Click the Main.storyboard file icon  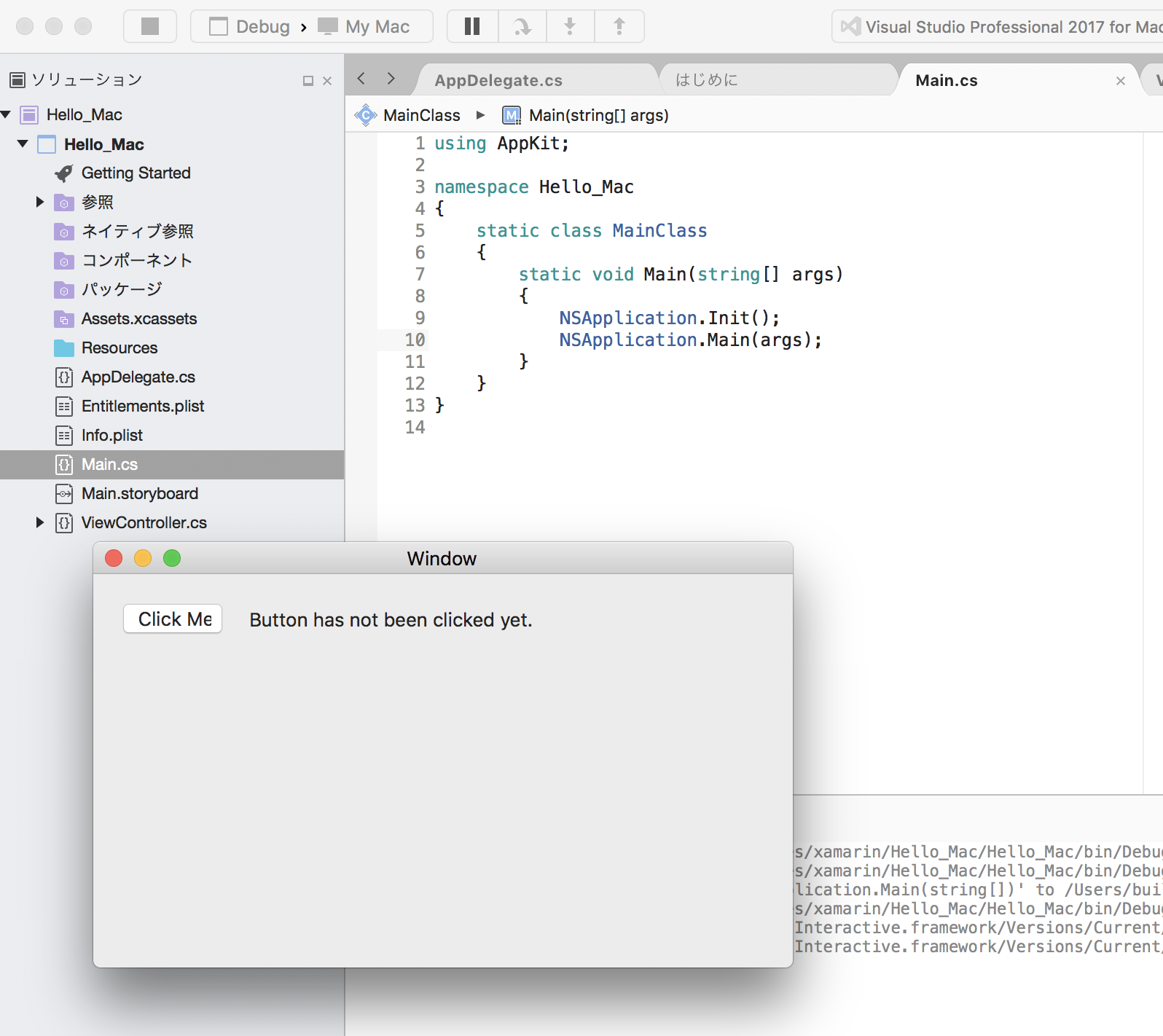[x=64, y=494]
